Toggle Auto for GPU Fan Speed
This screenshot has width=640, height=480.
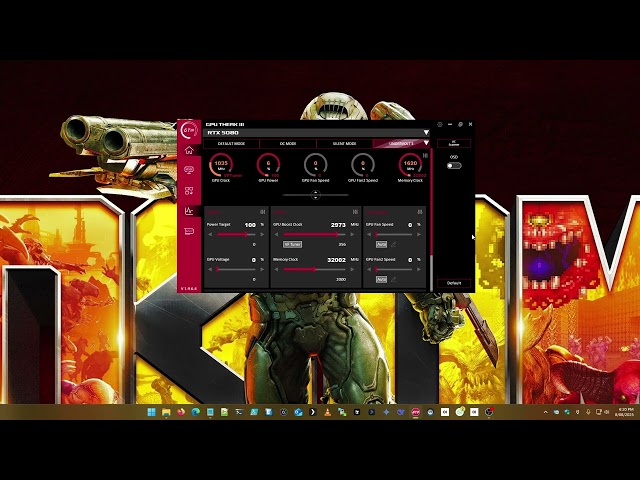pos(381,244)
